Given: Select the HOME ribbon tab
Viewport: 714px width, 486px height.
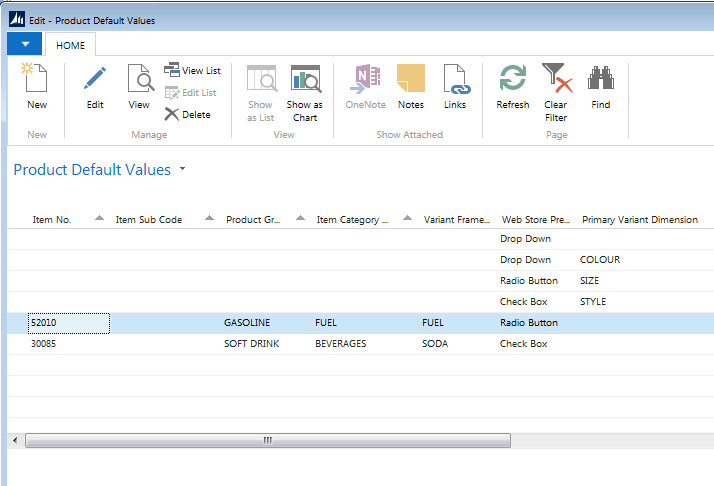Looking at the screenshot, I should point(70,45).
